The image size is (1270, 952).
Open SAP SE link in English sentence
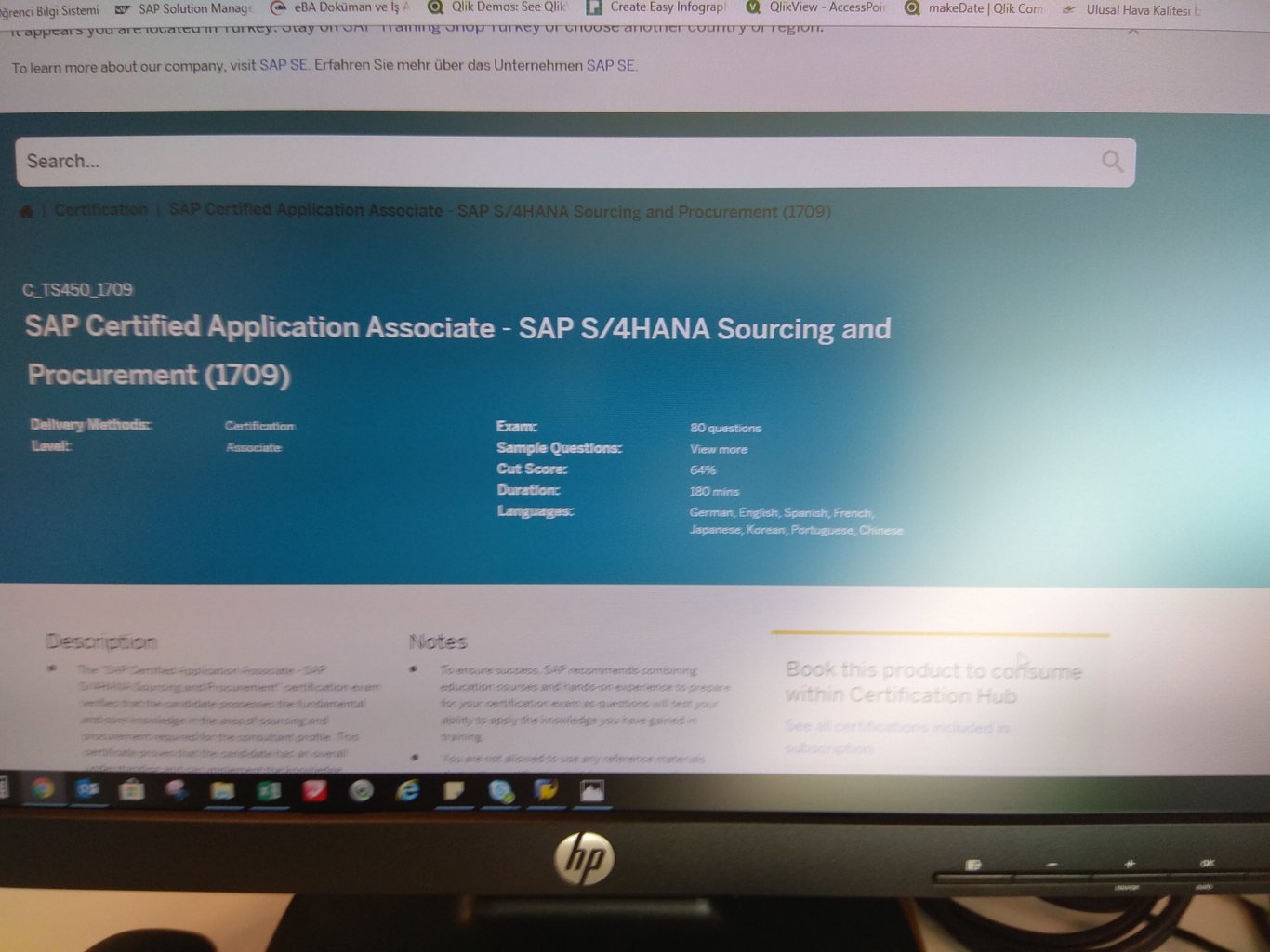click(x=283, y=65)
